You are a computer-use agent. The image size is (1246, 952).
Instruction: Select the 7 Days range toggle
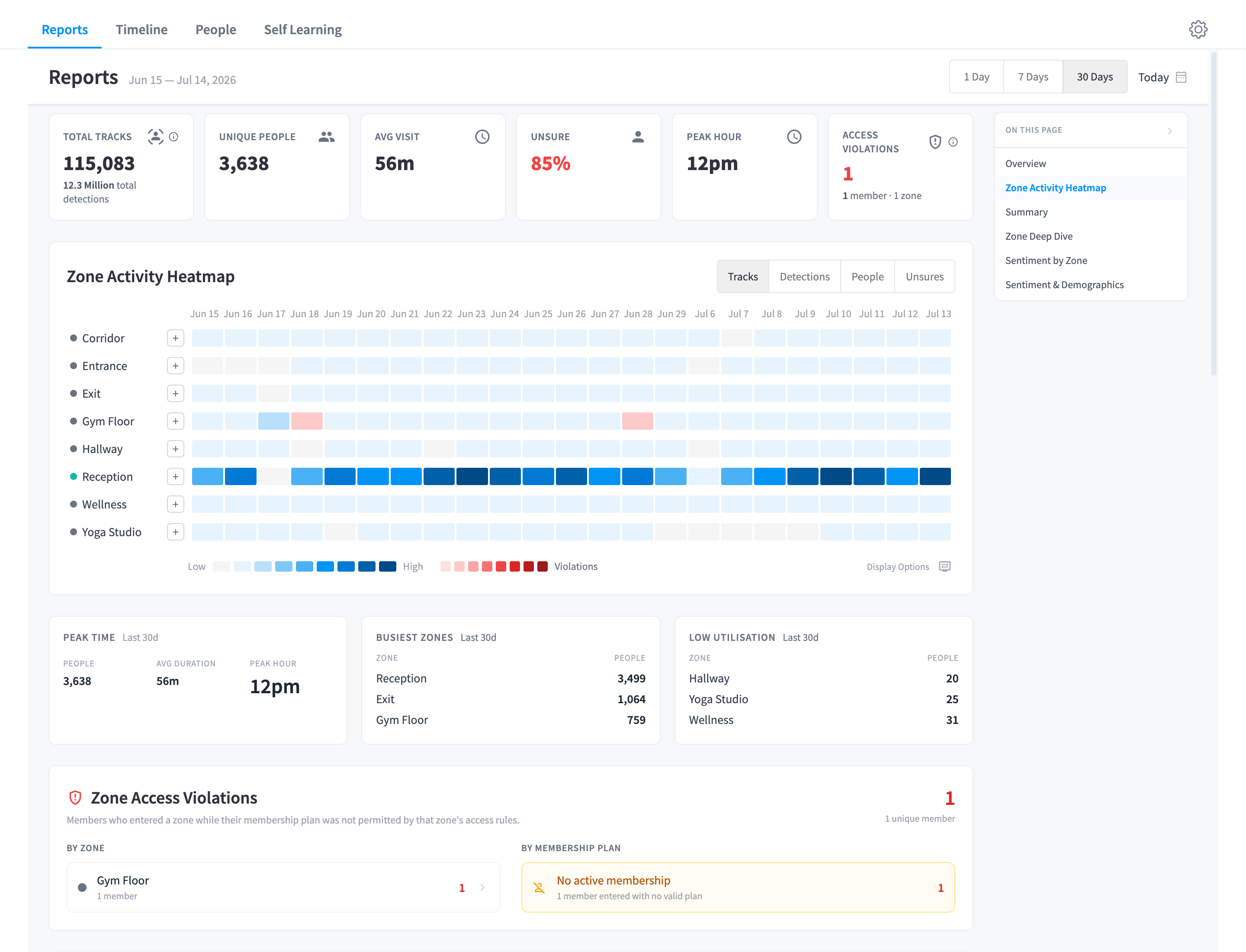pos(1032,77)
